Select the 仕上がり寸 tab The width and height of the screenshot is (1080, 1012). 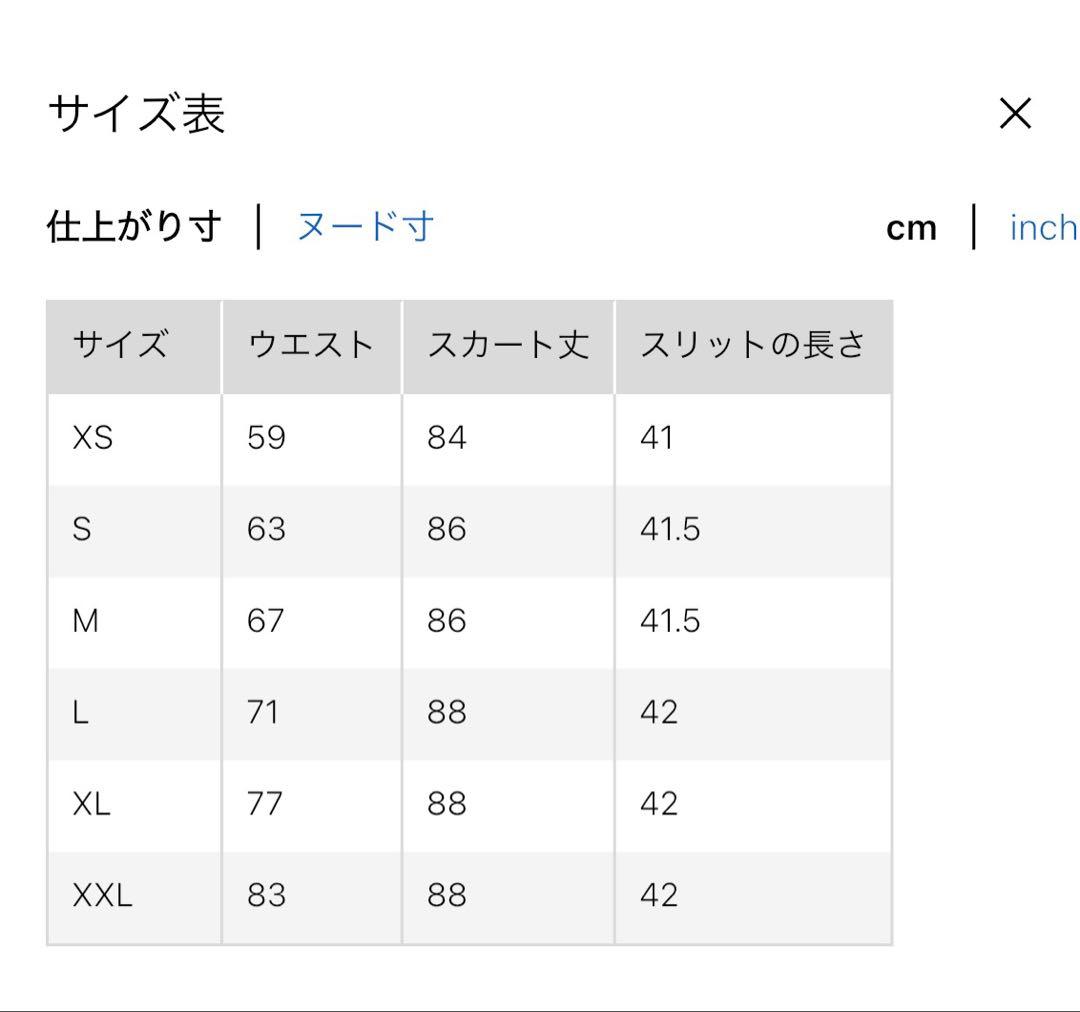(x=134, y=227)
